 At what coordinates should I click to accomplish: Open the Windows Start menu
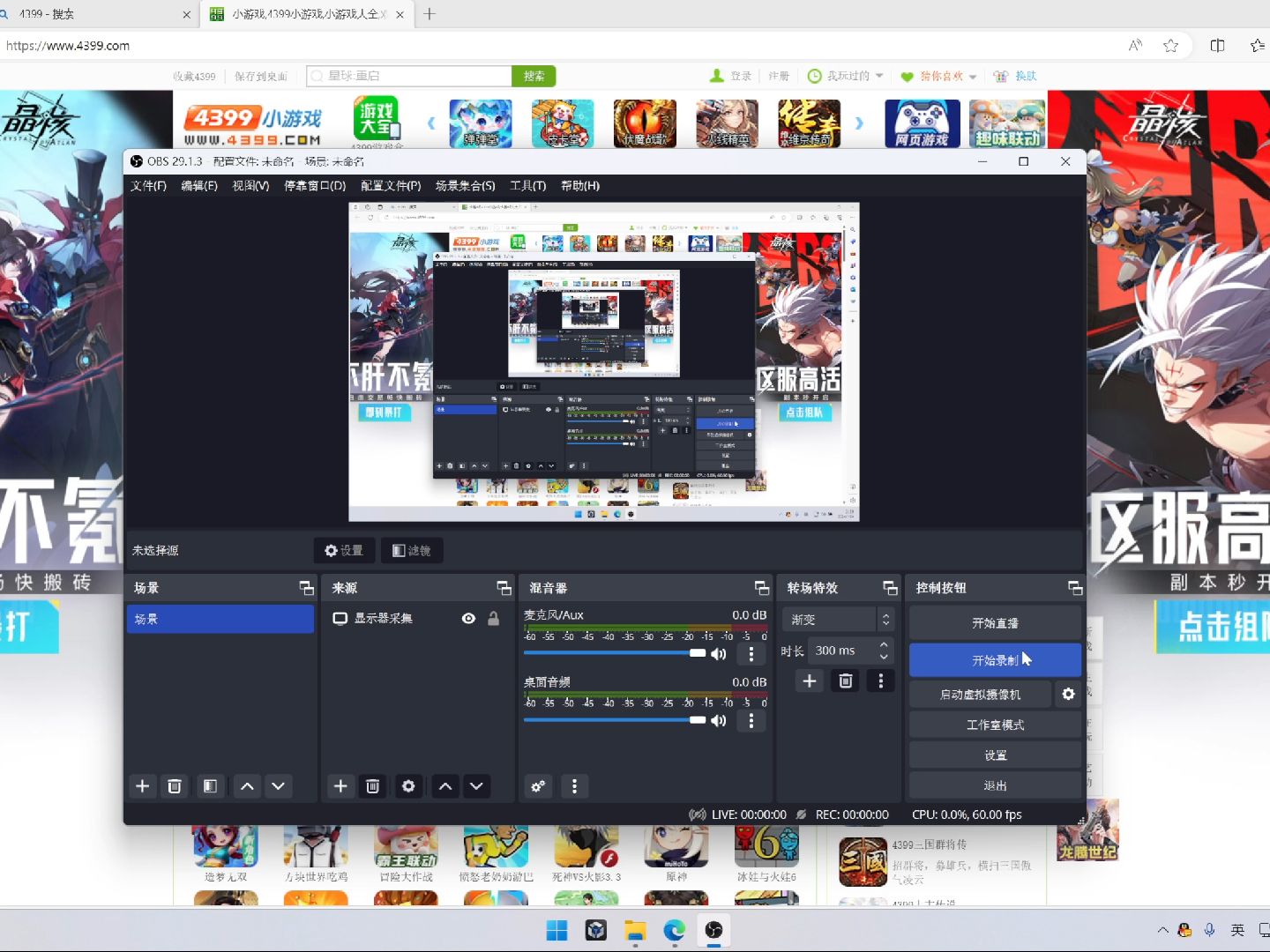tap(557, 930)
